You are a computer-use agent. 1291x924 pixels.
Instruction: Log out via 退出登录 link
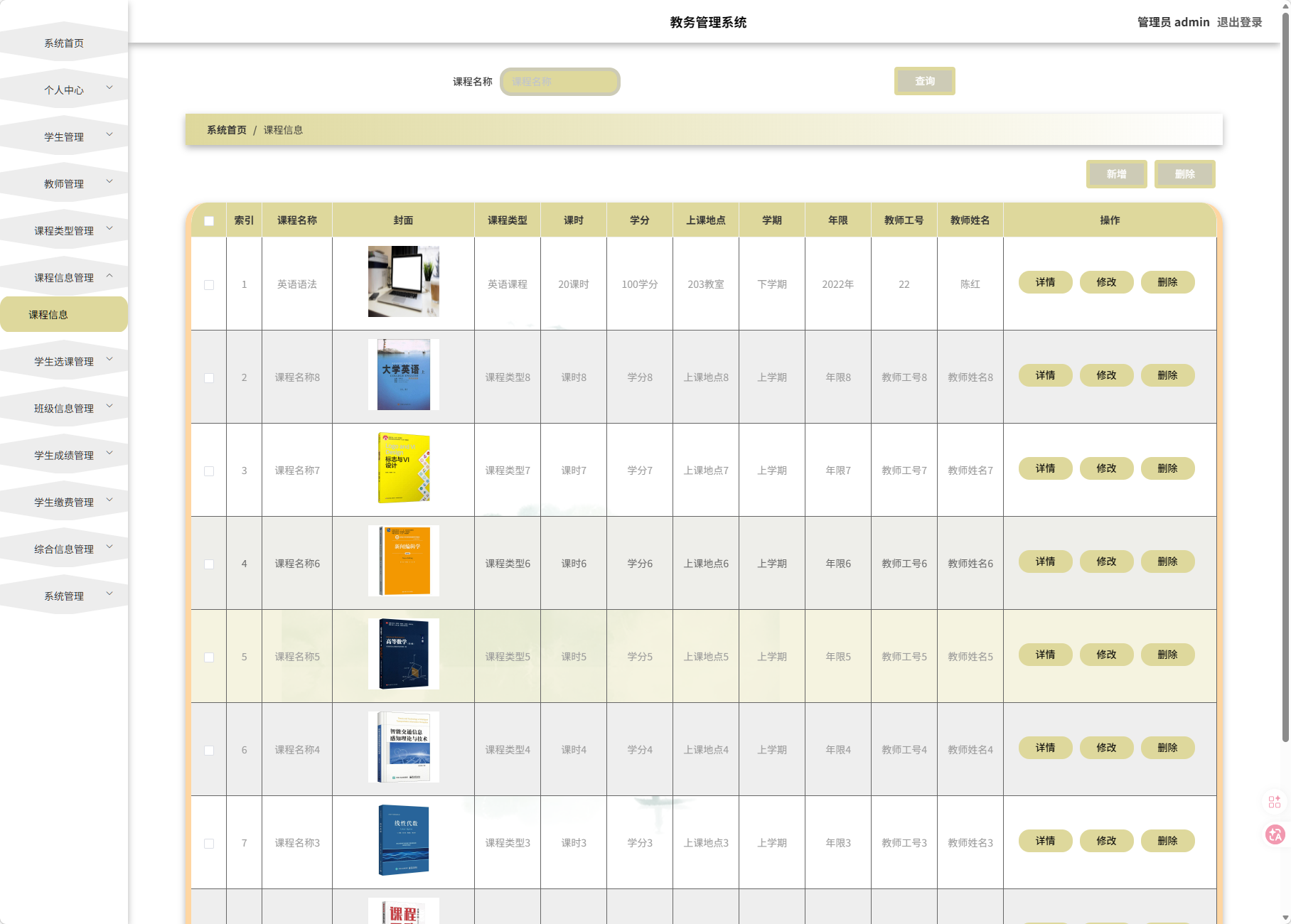tap(1239, 22)
